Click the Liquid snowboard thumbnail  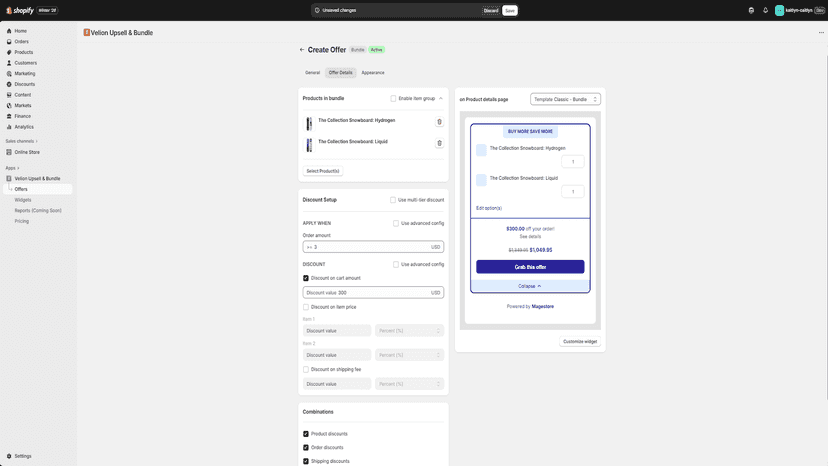pyautogui.click(x=309, y=145)
